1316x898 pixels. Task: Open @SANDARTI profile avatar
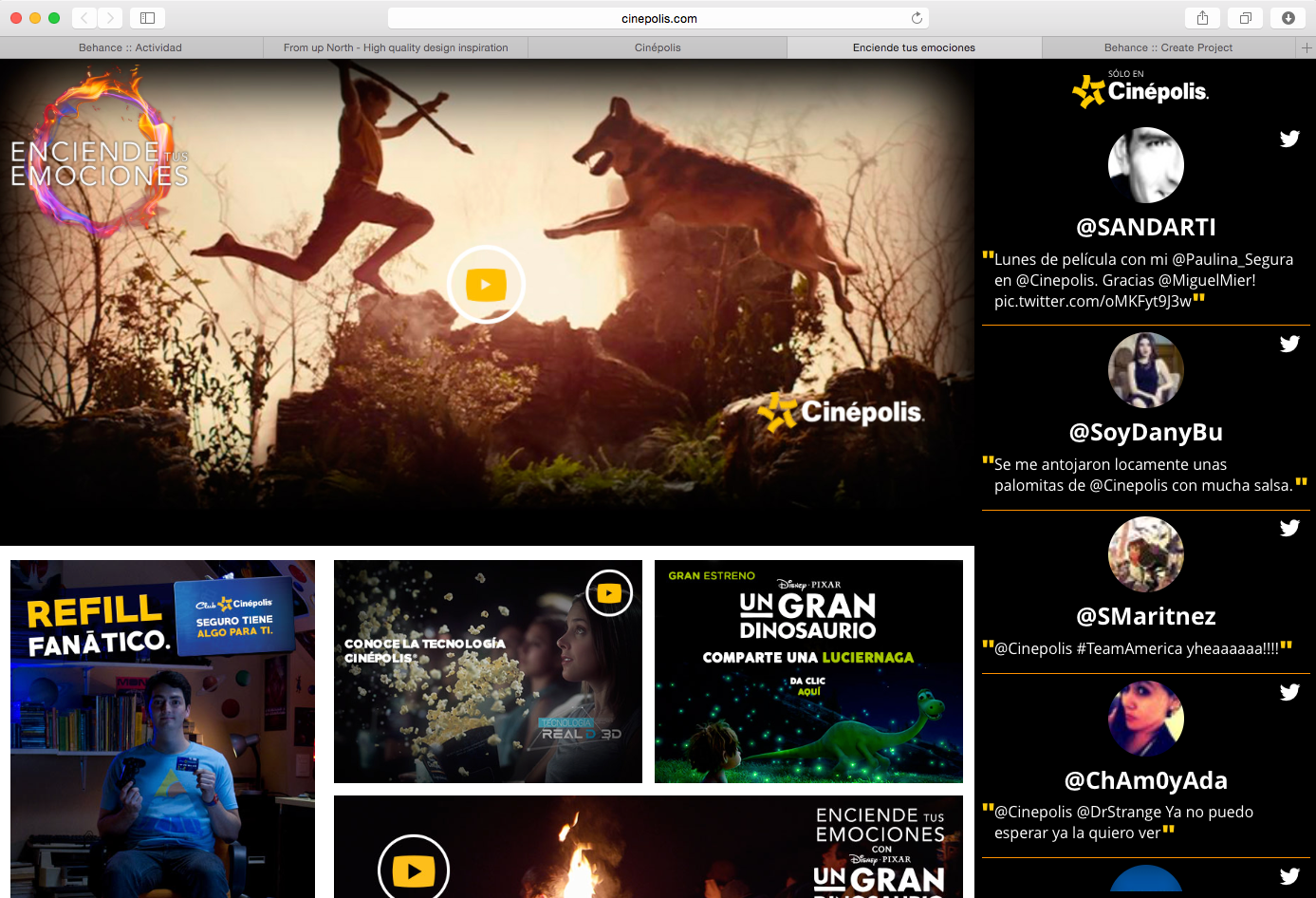(1146, 165)
